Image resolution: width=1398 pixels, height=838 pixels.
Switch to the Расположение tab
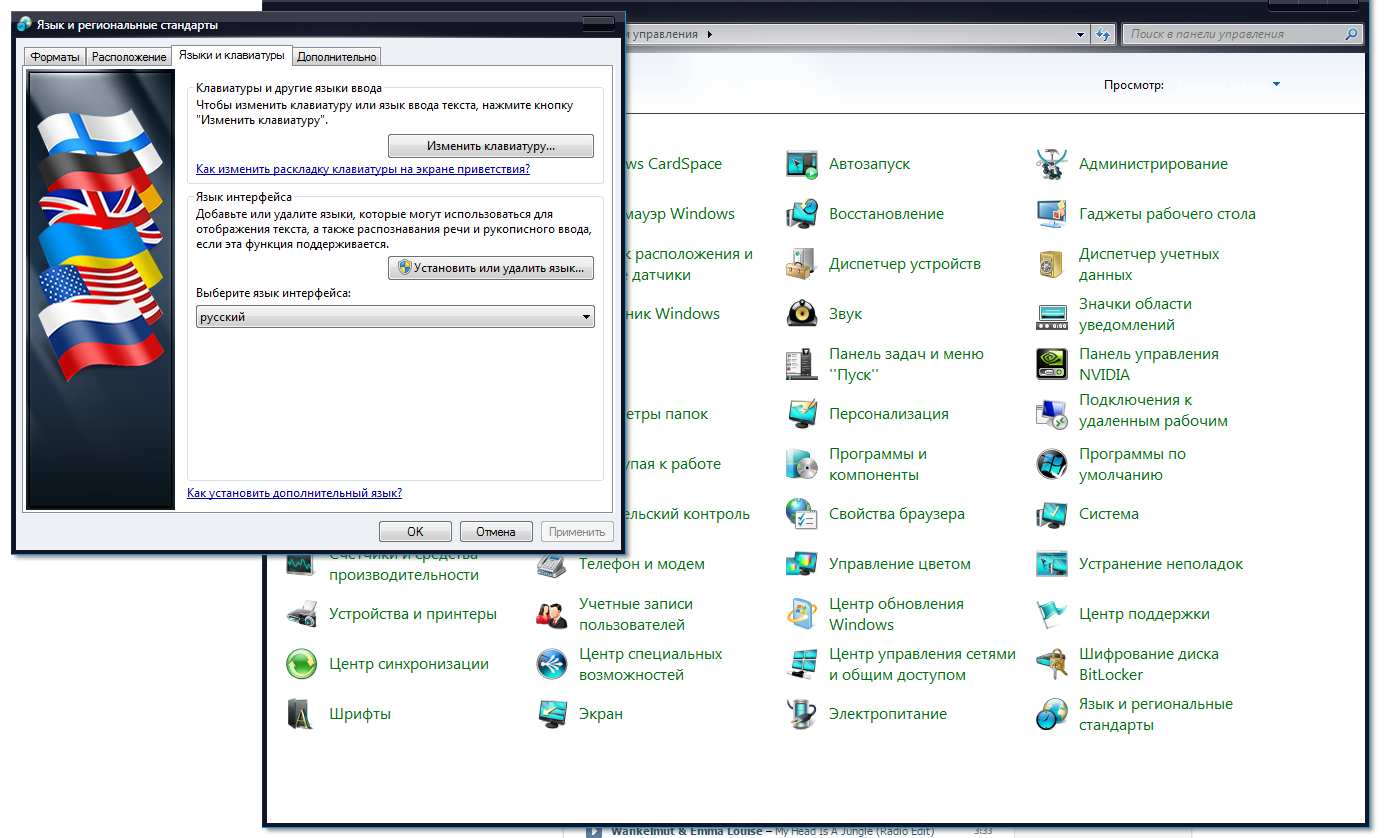(129, 57)
